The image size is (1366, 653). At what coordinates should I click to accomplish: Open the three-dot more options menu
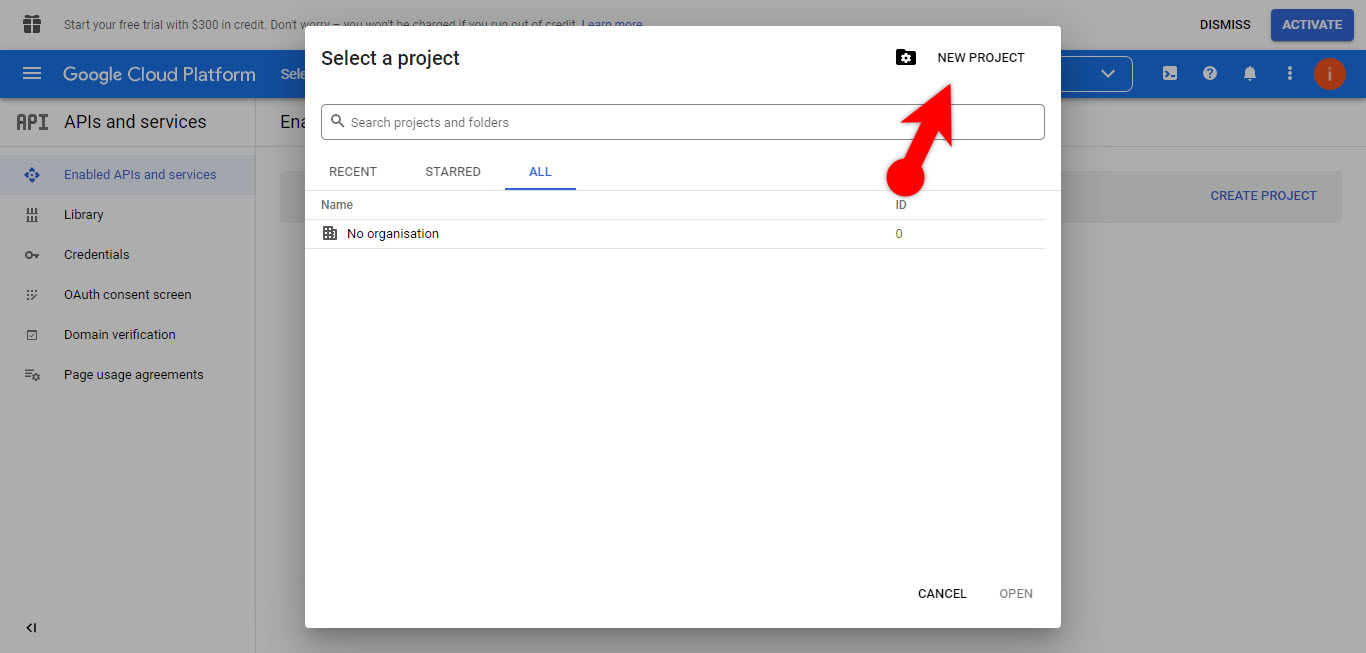click(1290, 73)
